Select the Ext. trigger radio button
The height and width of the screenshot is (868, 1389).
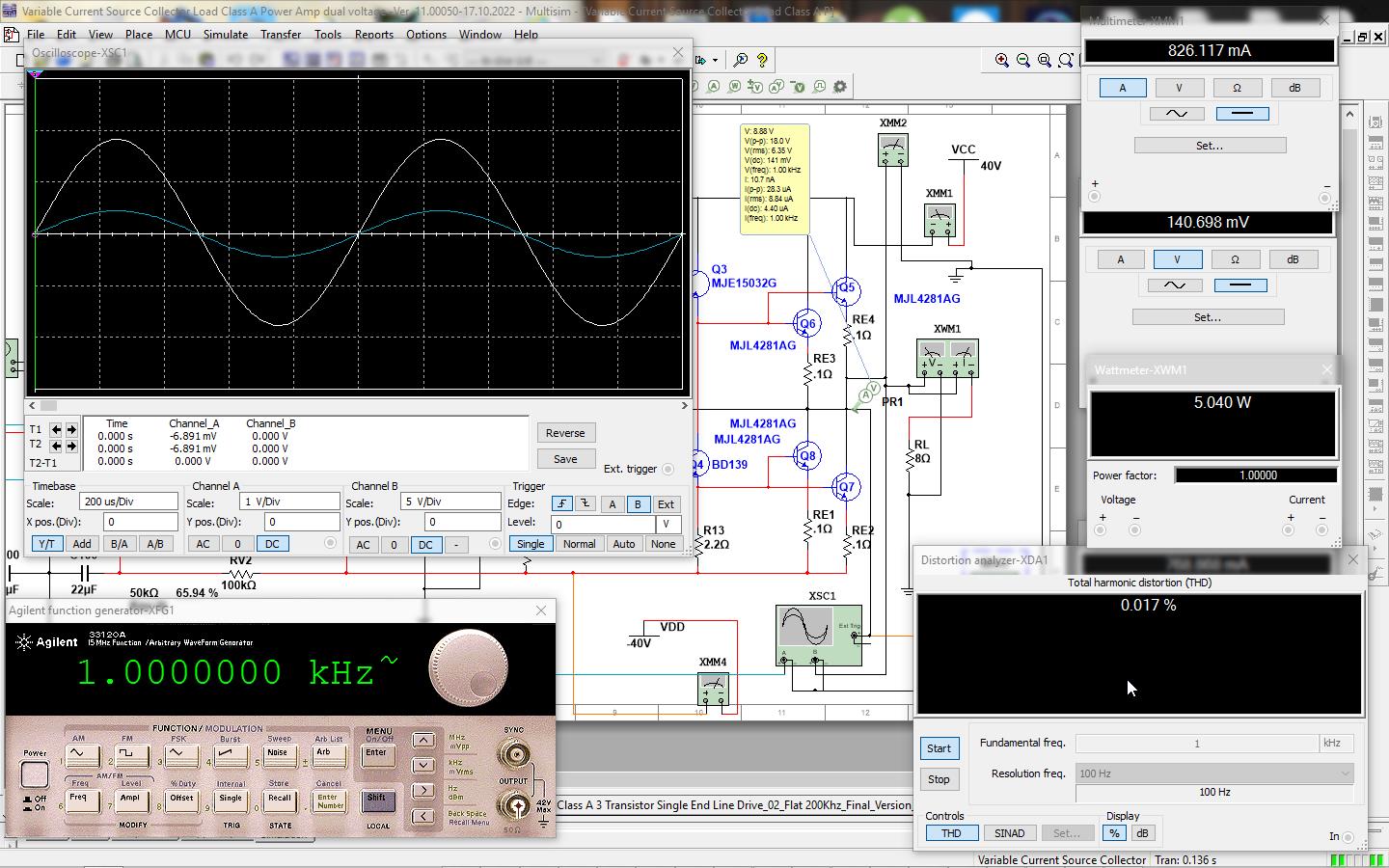pos(667,469)
